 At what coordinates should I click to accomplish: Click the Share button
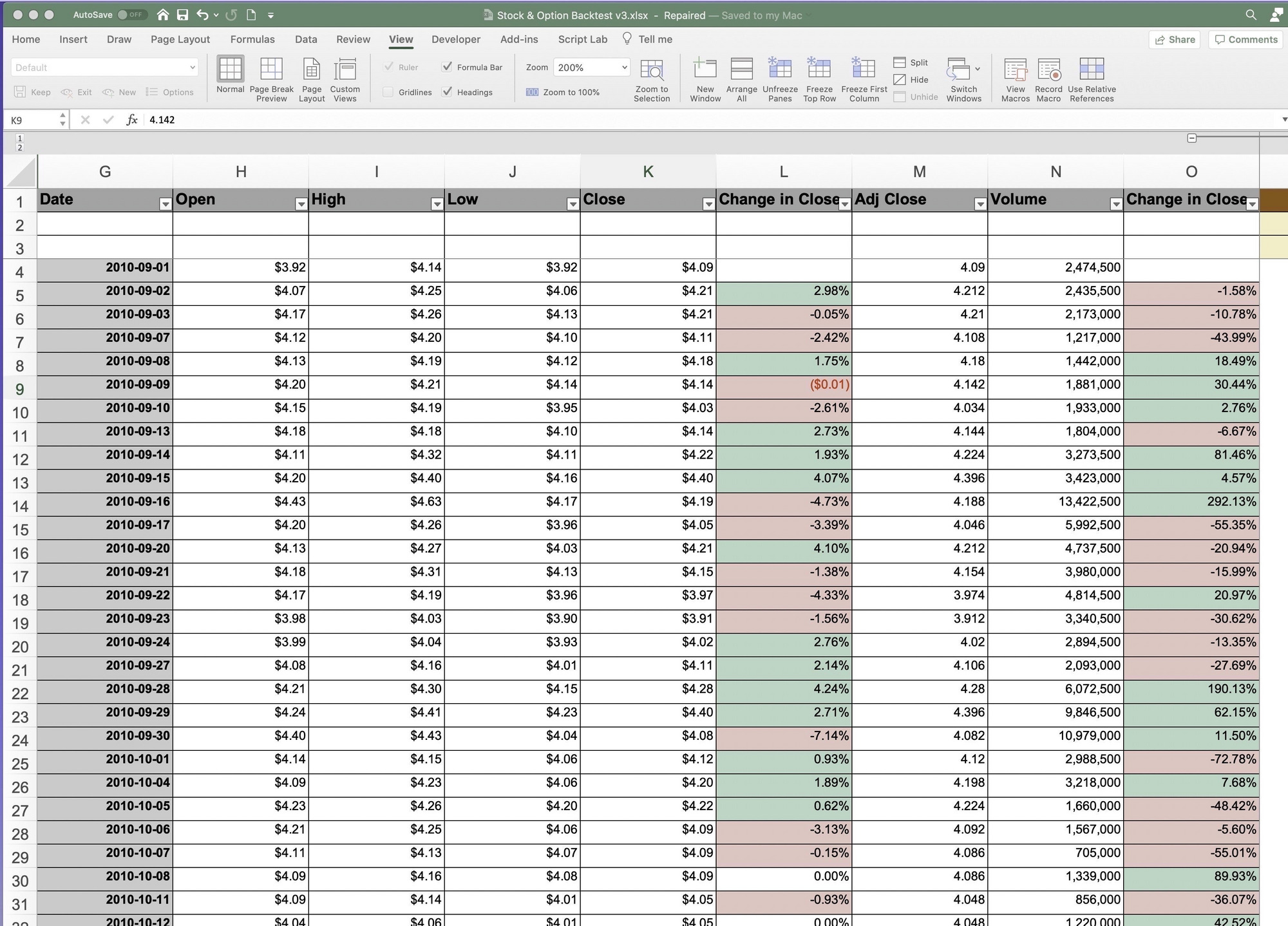pos(1175,39)
